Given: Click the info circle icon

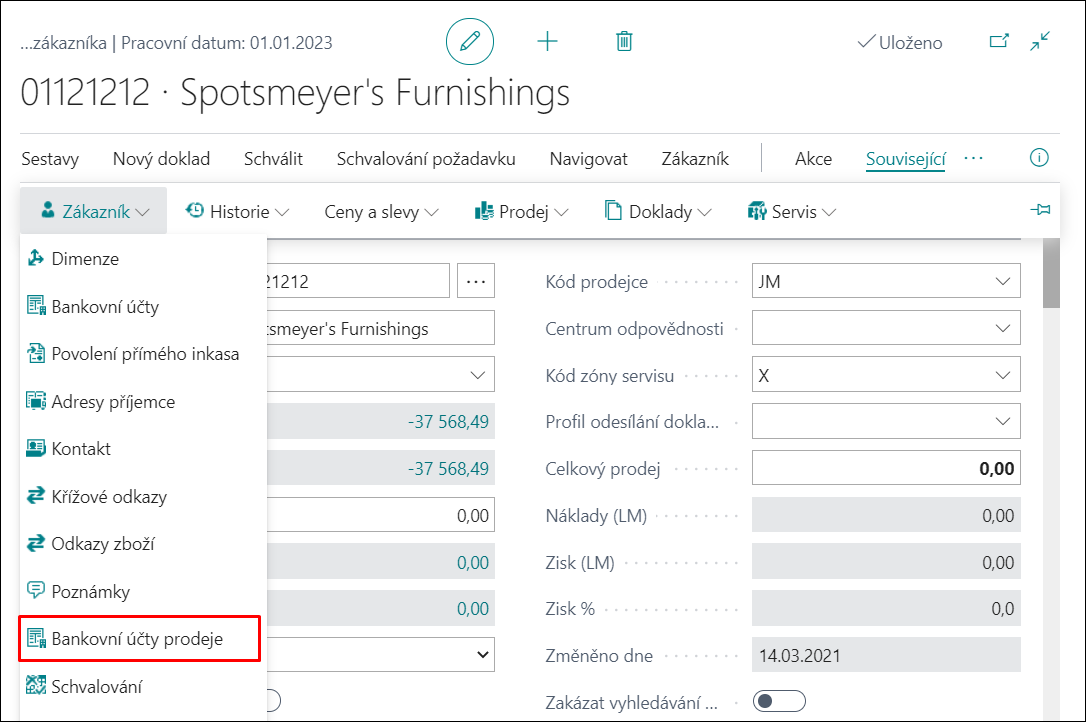Looking at the screenshot, I should click(x=1039, y=158).
